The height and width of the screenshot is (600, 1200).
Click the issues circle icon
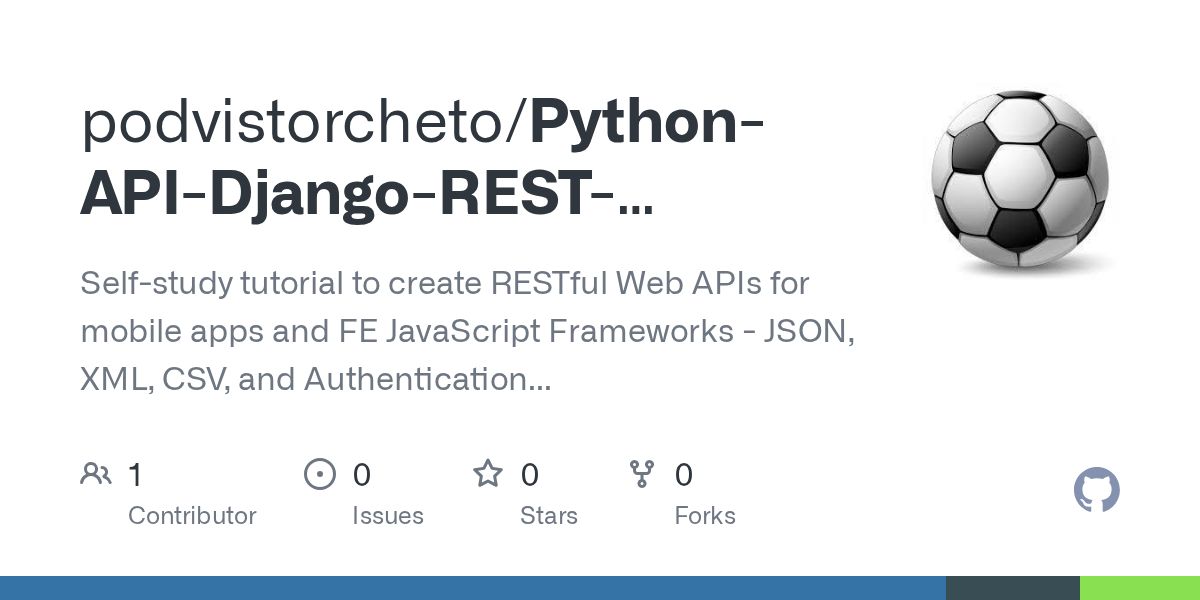[320, 474]
